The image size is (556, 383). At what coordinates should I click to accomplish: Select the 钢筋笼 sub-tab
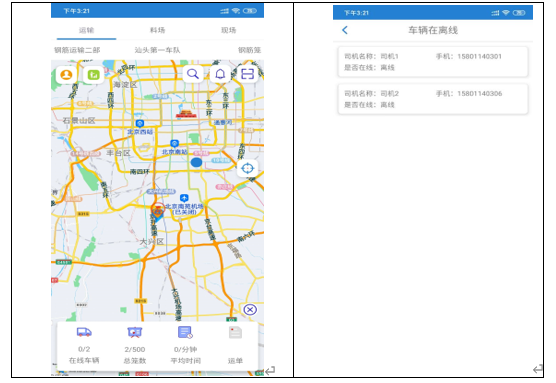click(250, 50)
